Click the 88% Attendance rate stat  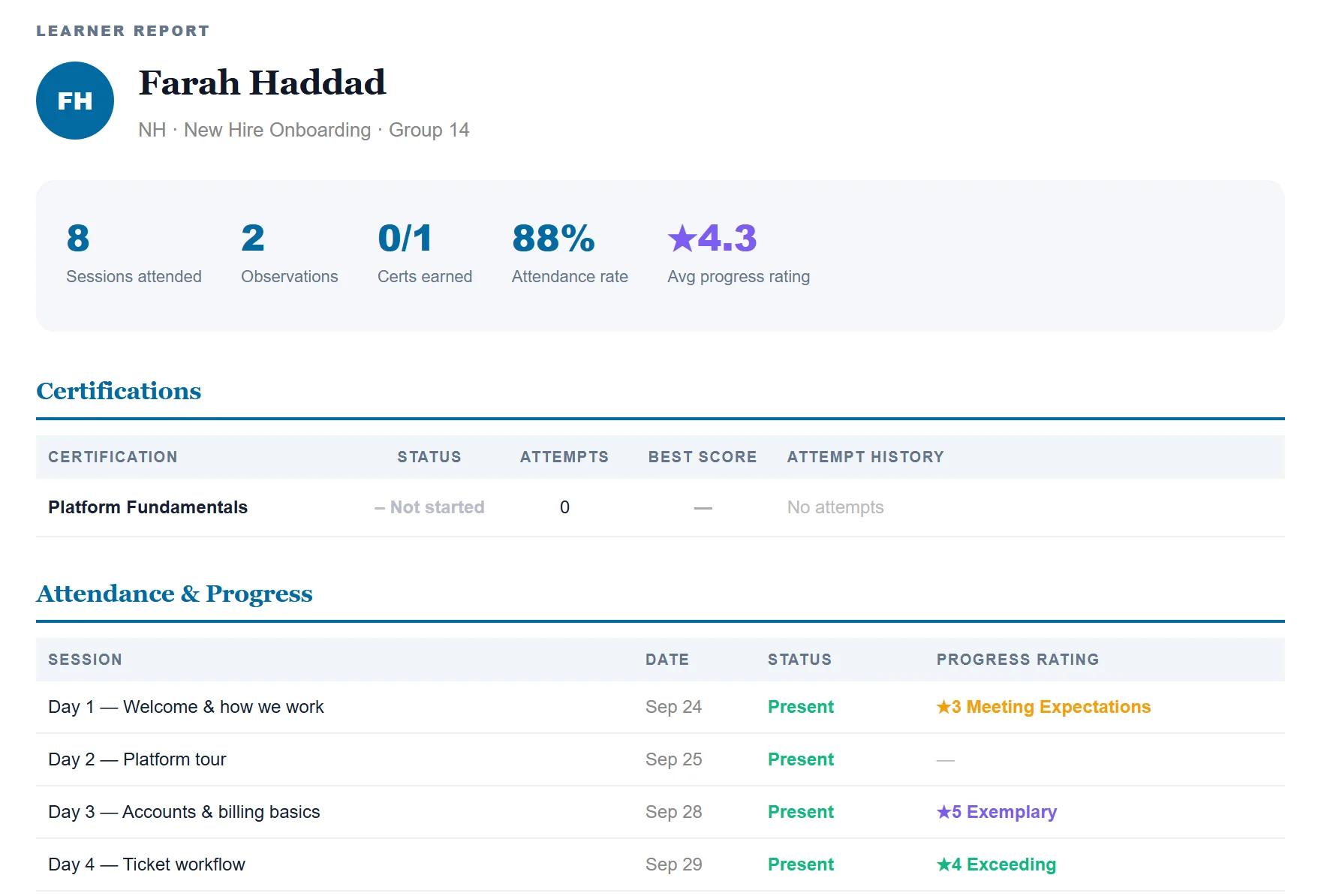[570, 254]
